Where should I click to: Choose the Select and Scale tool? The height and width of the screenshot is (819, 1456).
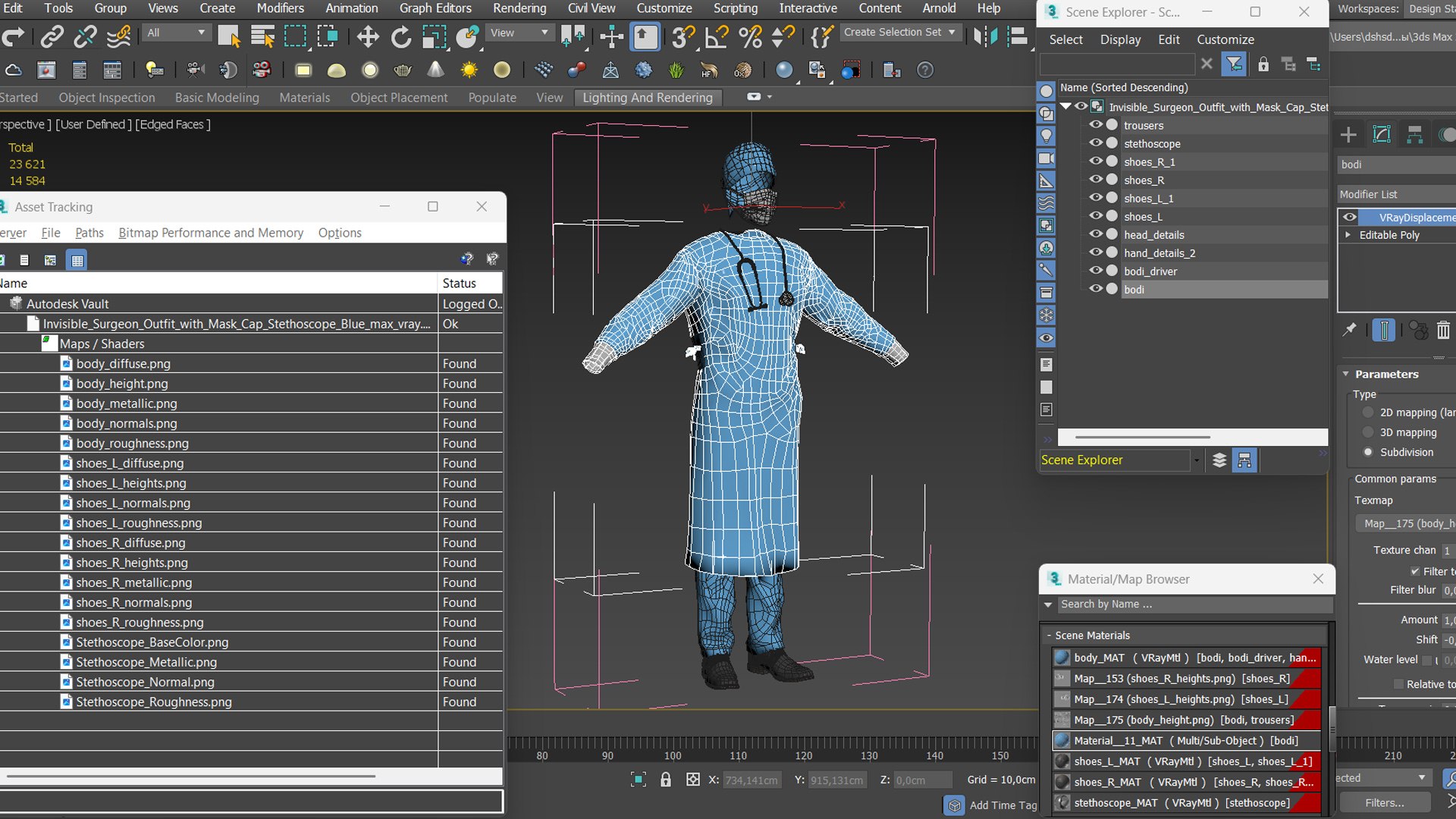click(x=434, y=36)
